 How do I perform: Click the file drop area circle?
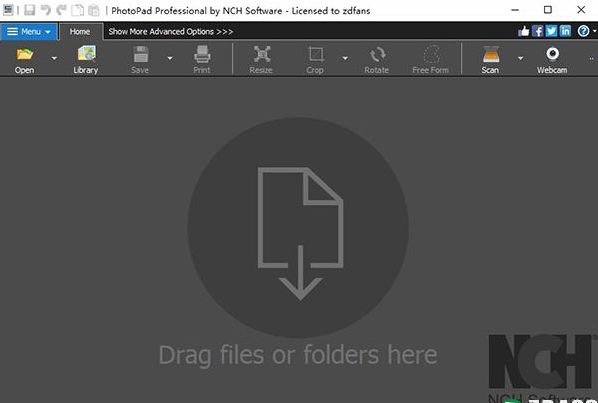point(298,227)
